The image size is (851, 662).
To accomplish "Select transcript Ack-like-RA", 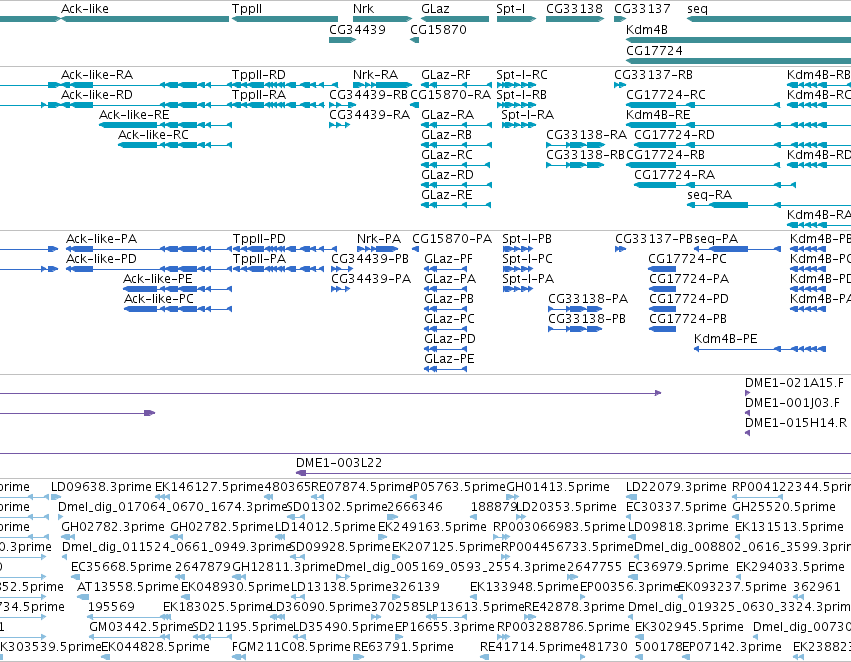I will [97, 75].
